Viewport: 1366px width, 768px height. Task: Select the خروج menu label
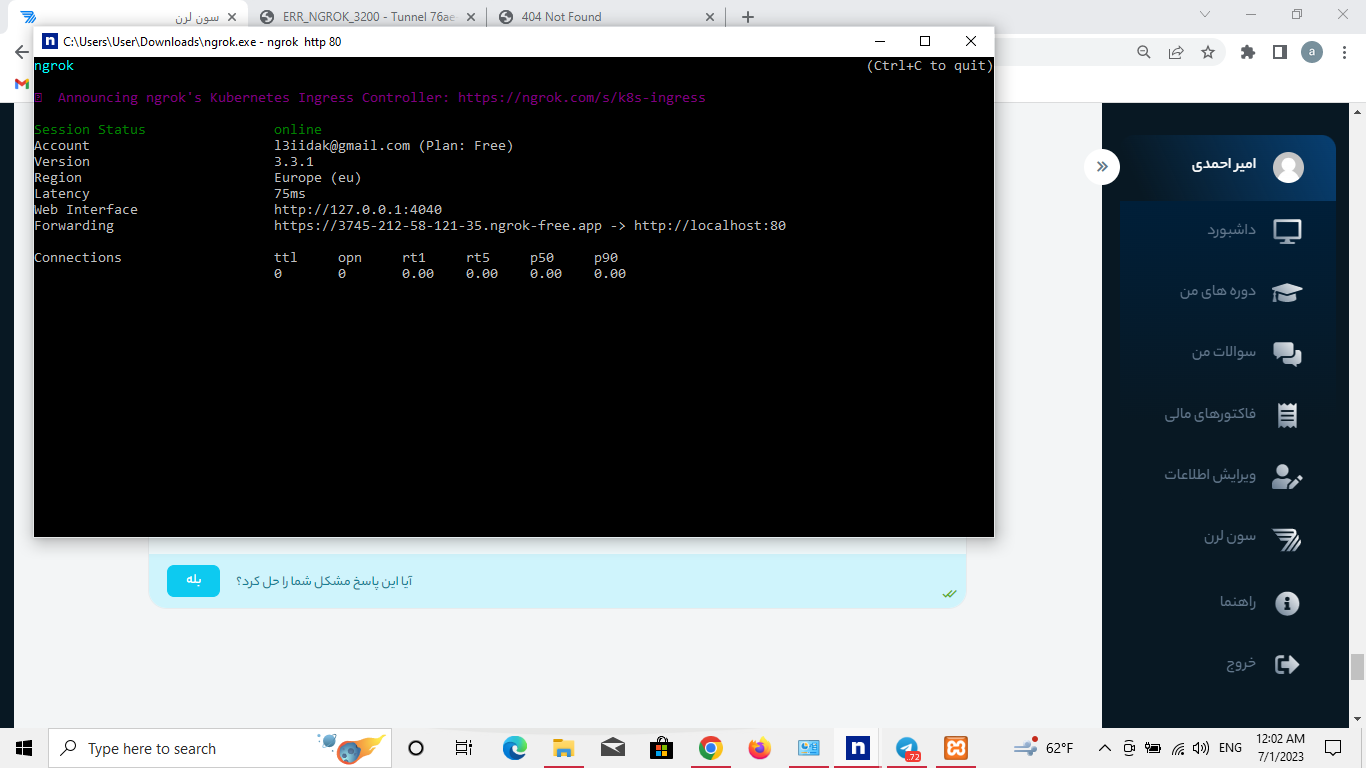(x=1241, y=663)
